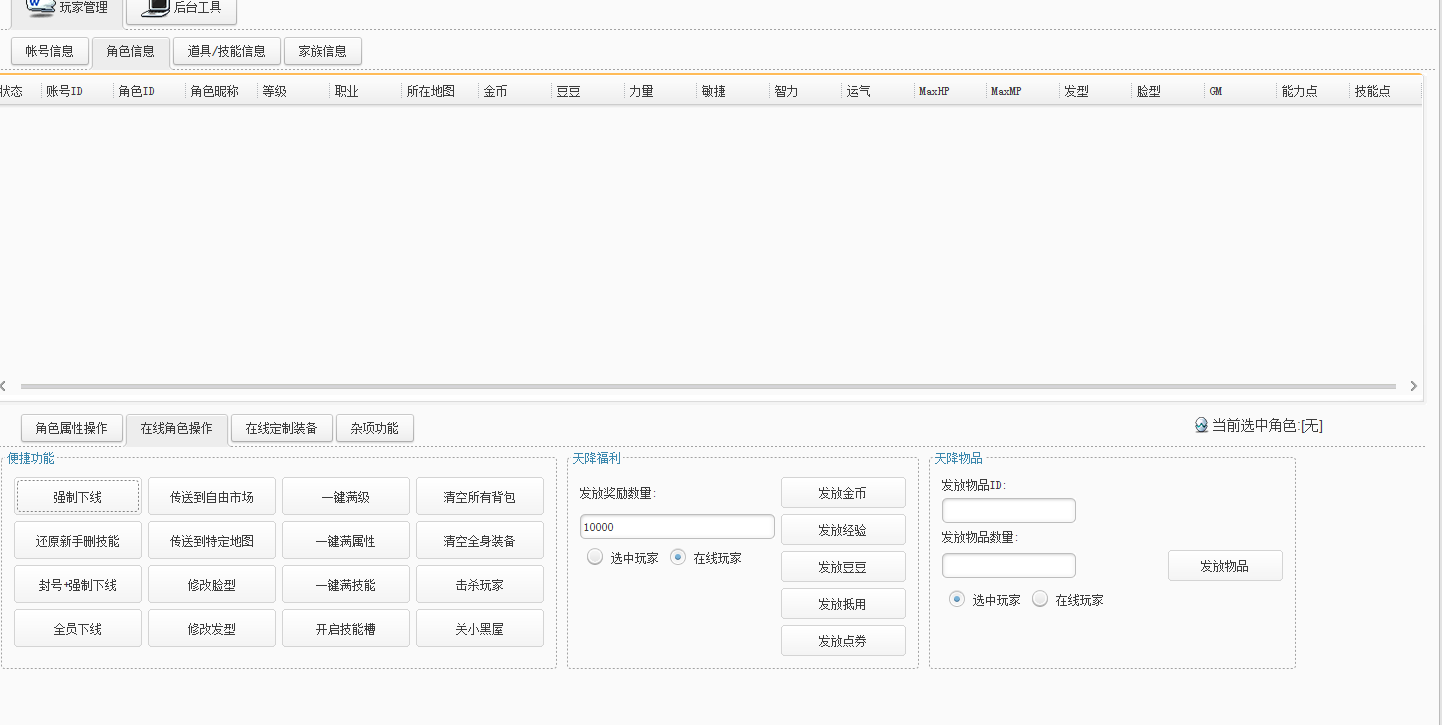The image size is (1442, 725).
Task: Click the 所在地图 column header
Action: click(x=439, y=91)
